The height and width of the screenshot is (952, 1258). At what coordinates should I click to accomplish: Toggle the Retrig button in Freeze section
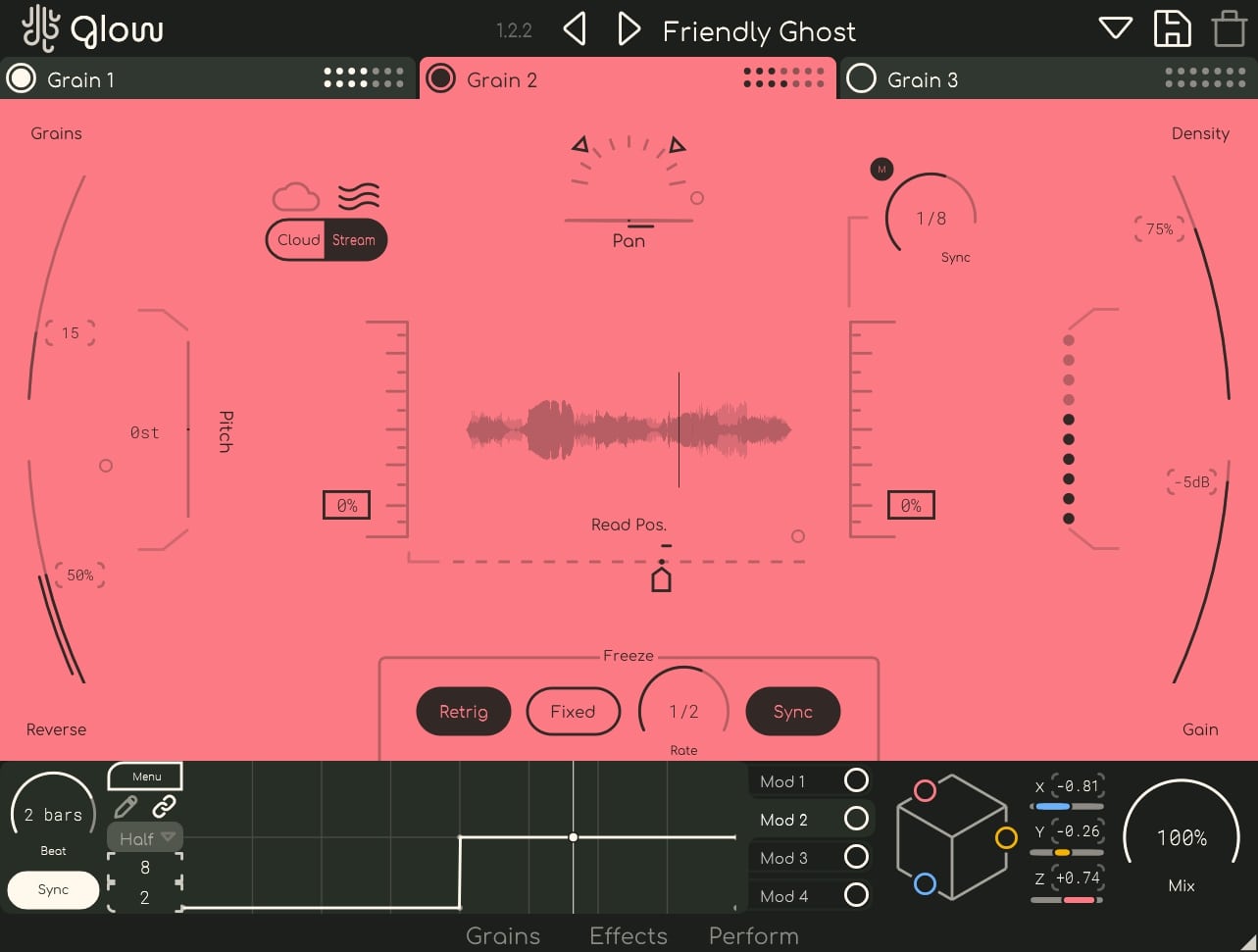(463, 712)
